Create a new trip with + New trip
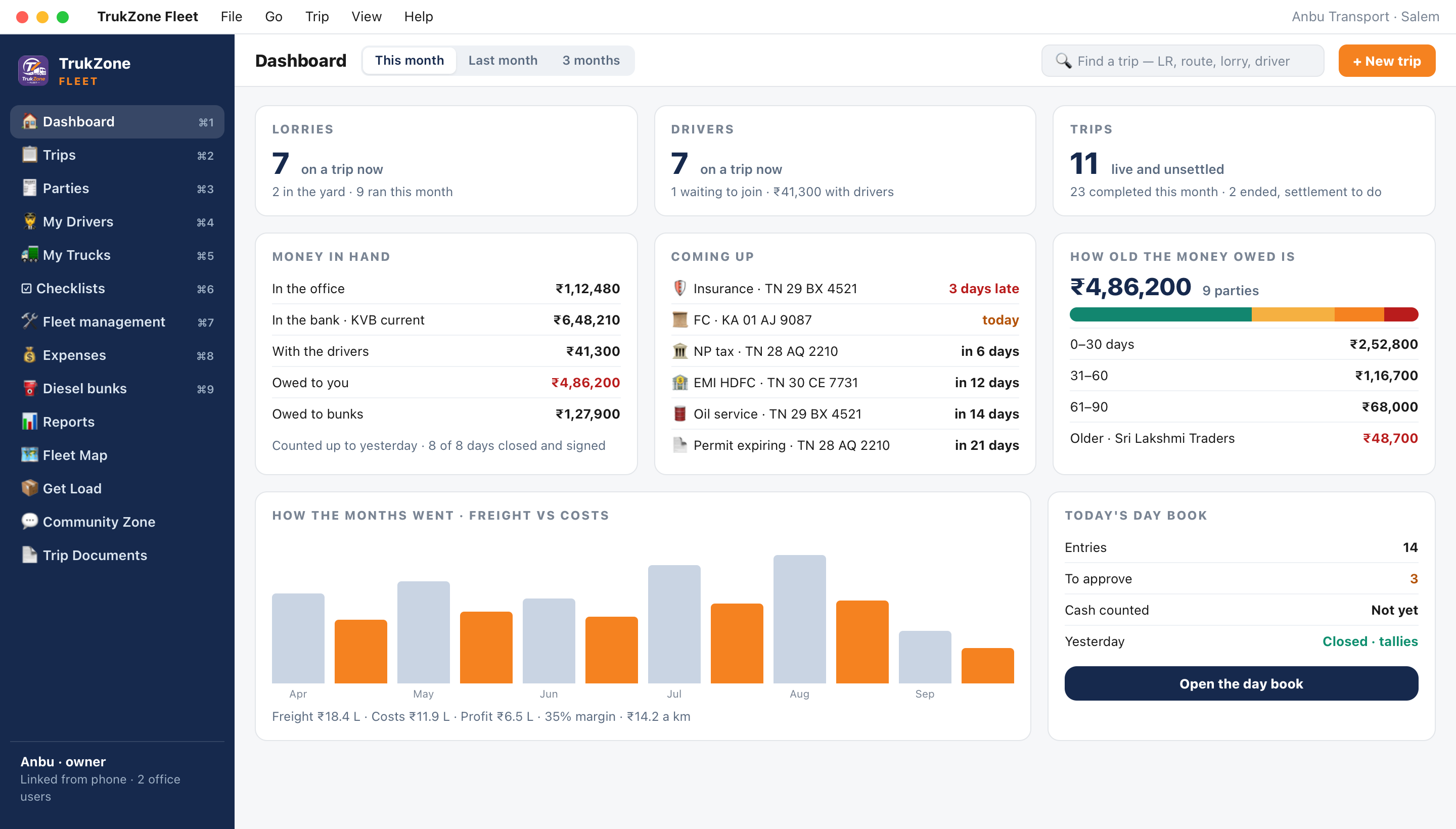Screen dimensions: 1456x829 (x=1387, y=61)
